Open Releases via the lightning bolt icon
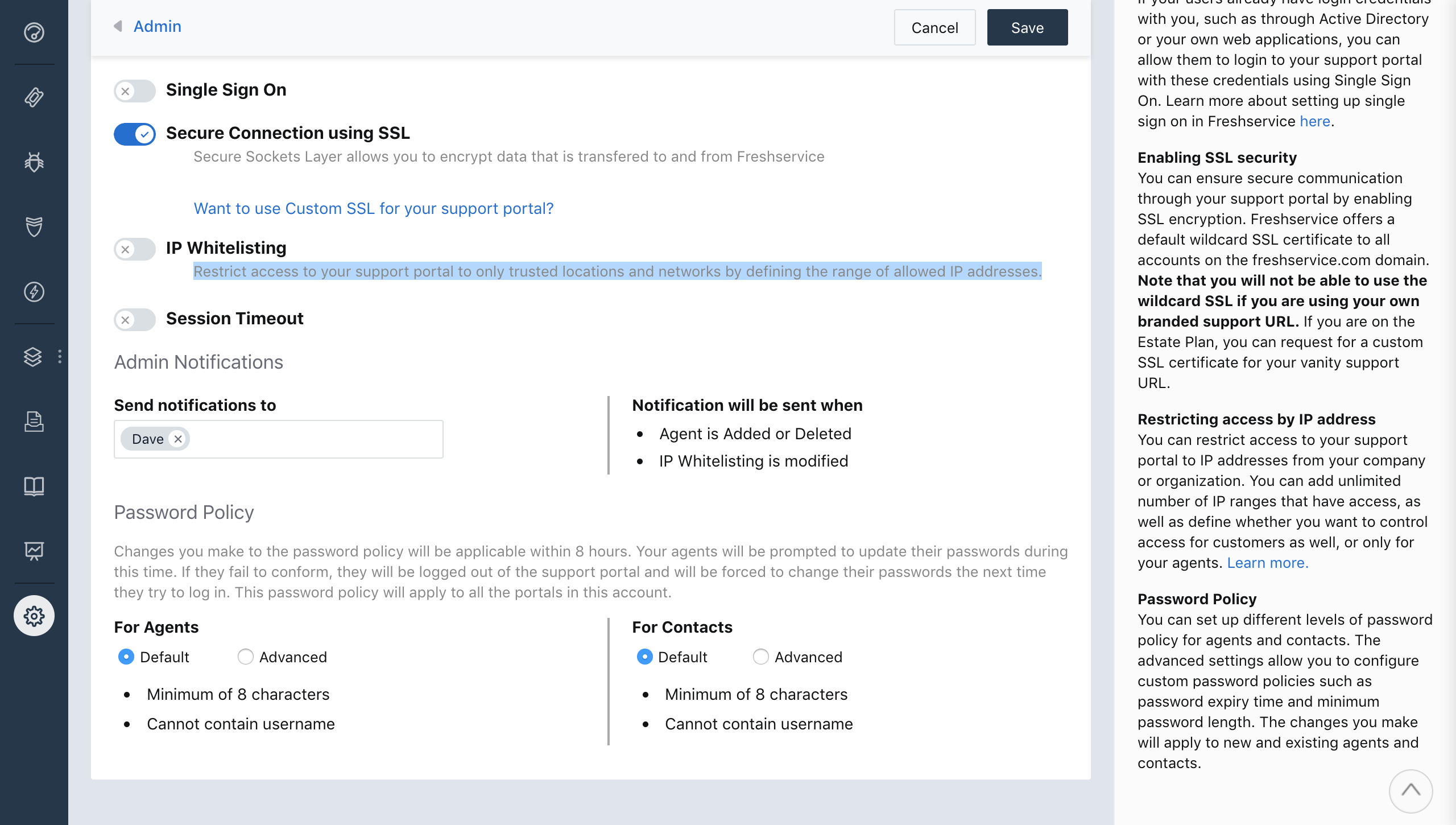Image resolution: width=1456 pixels, height=825 pixels. coord(34,292)
